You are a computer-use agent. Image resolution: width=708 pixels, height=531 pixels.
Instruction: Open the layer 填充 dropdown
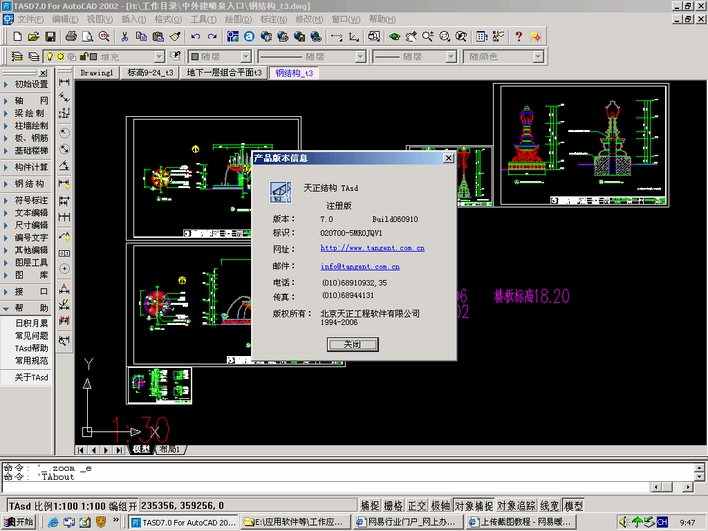point(159,56)
